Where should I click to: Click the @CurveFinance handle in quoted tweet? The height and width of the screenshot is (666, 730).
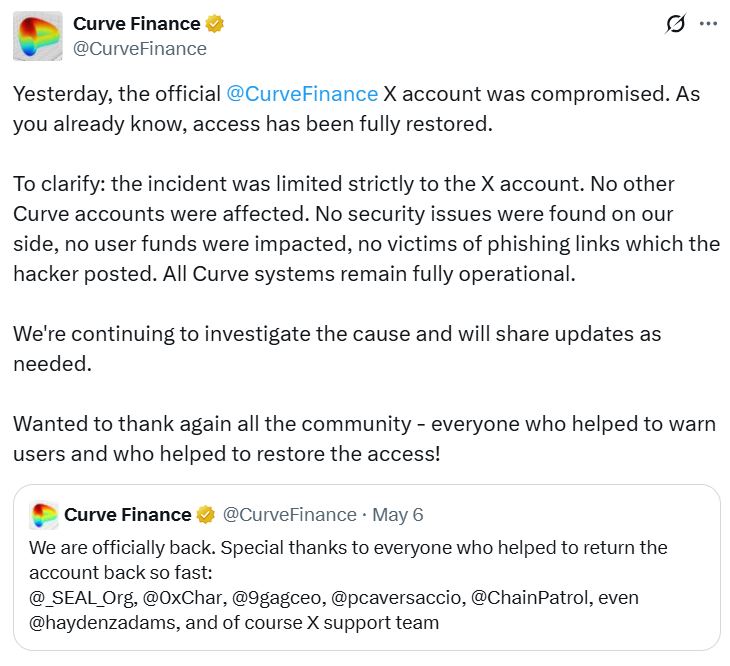click(x=289, y=515)
